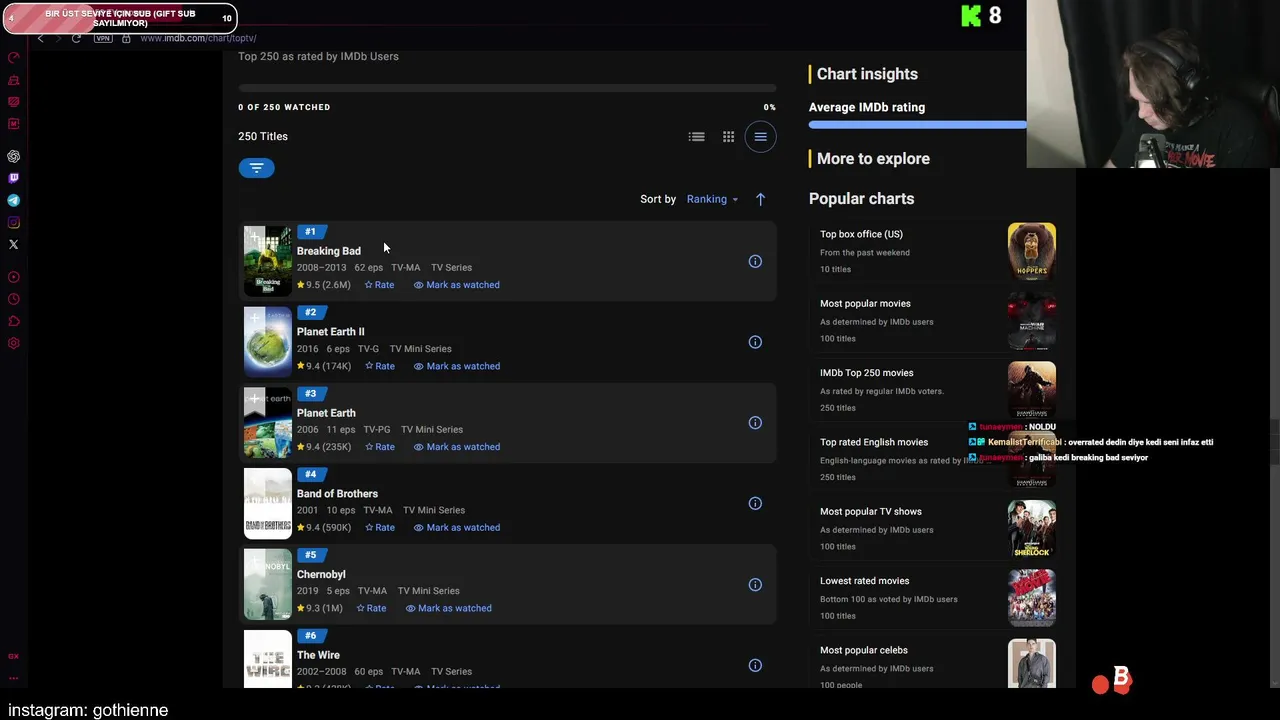Open IMDb Top 250 movies chart
The width and height of the screenshot is (1280, 720).
pos(867,373)
